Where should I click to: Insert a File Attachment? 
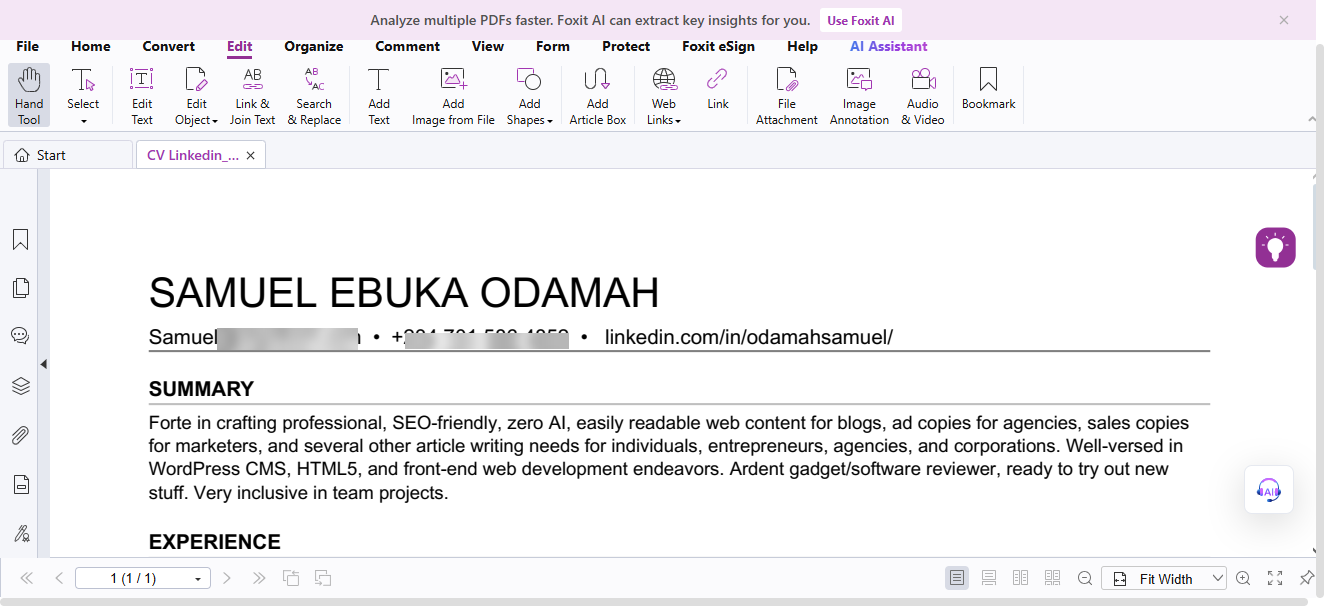click(x=787, y=96)
